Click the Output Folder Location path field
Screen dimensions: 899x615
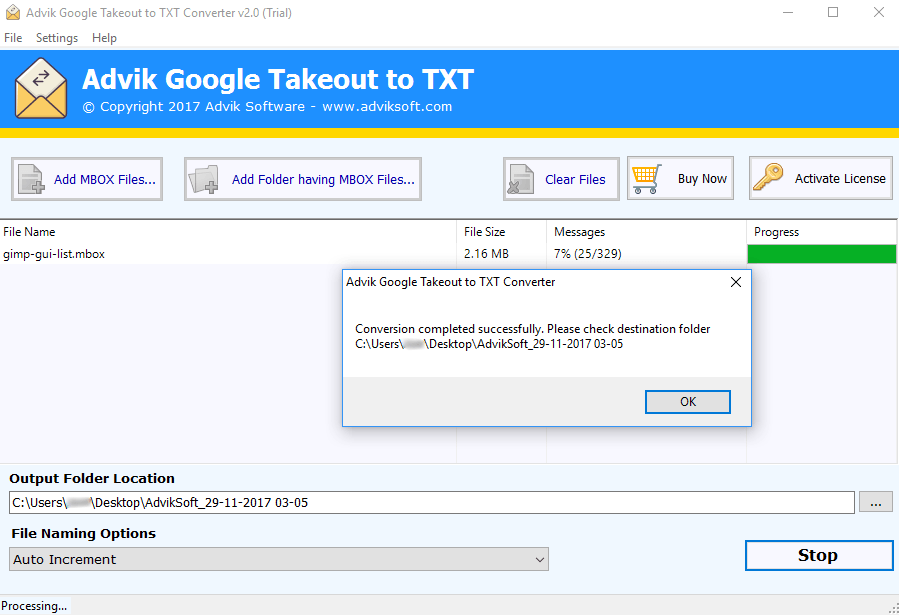point(432,502)
